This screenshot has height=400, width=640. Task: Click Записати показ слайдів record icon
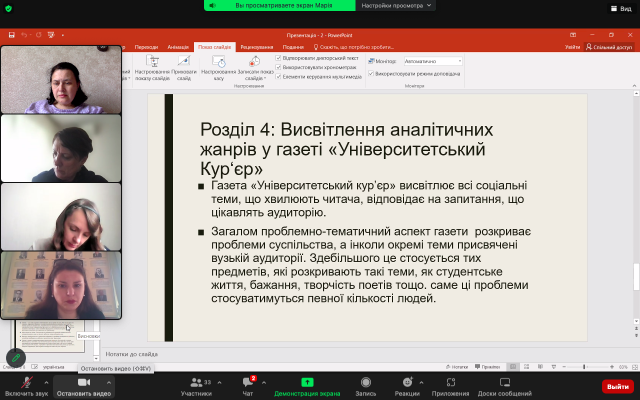255,68
